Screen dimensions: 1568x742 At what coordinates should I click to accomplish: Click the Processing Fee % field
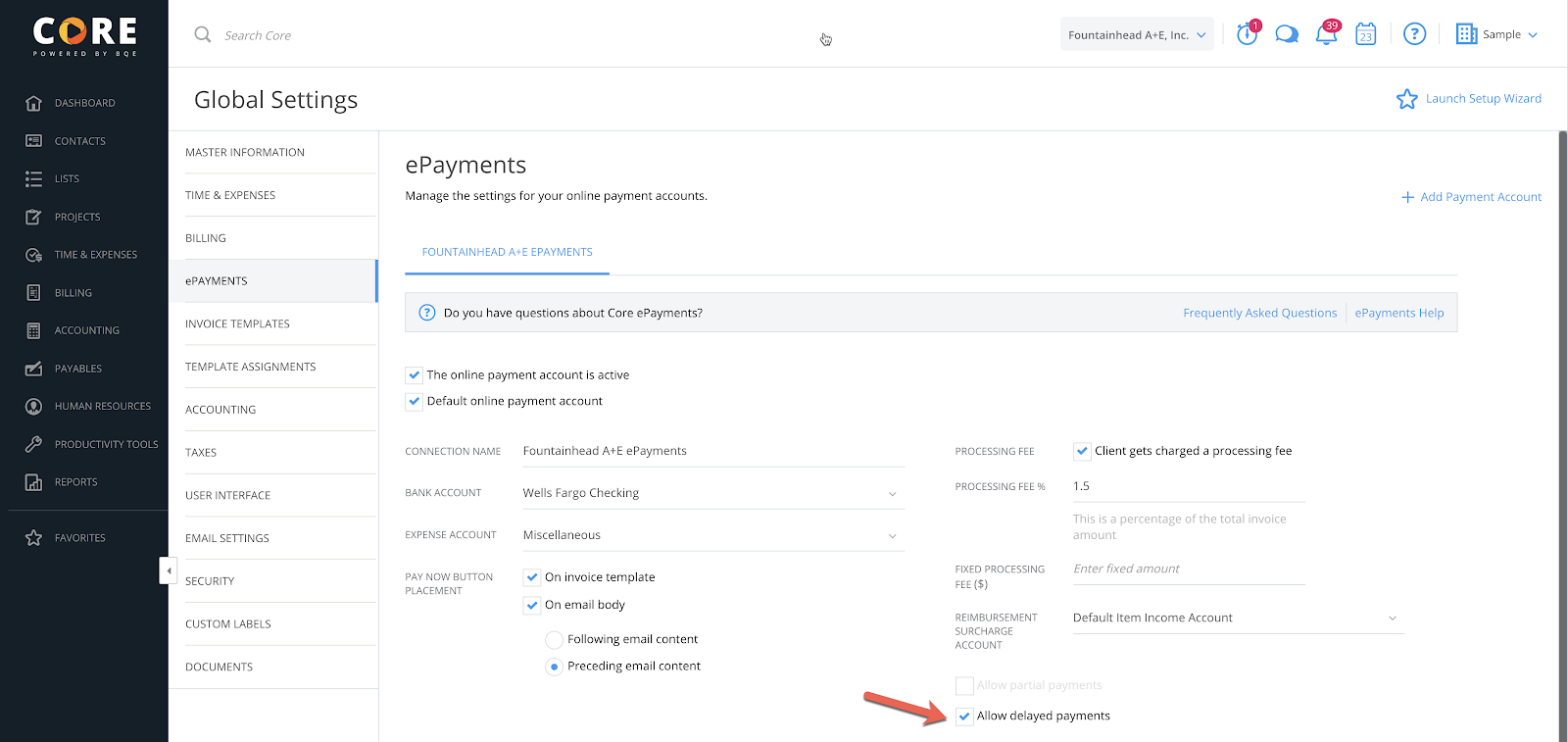coord(1189,486)
